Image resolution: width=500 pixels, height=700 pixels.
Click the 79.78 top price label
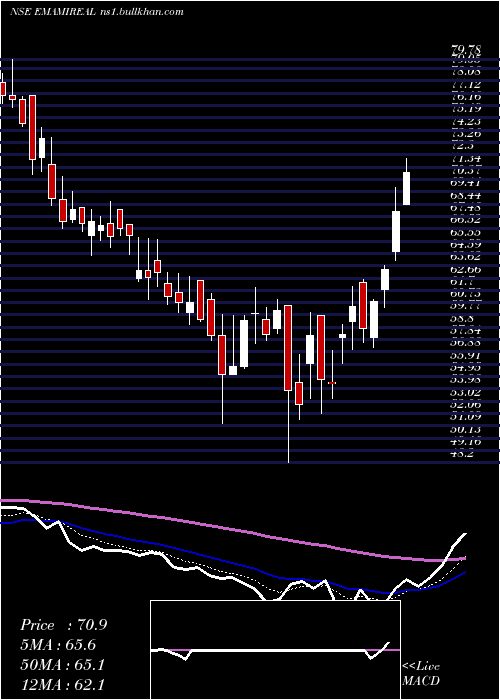[x=467, y=51]
